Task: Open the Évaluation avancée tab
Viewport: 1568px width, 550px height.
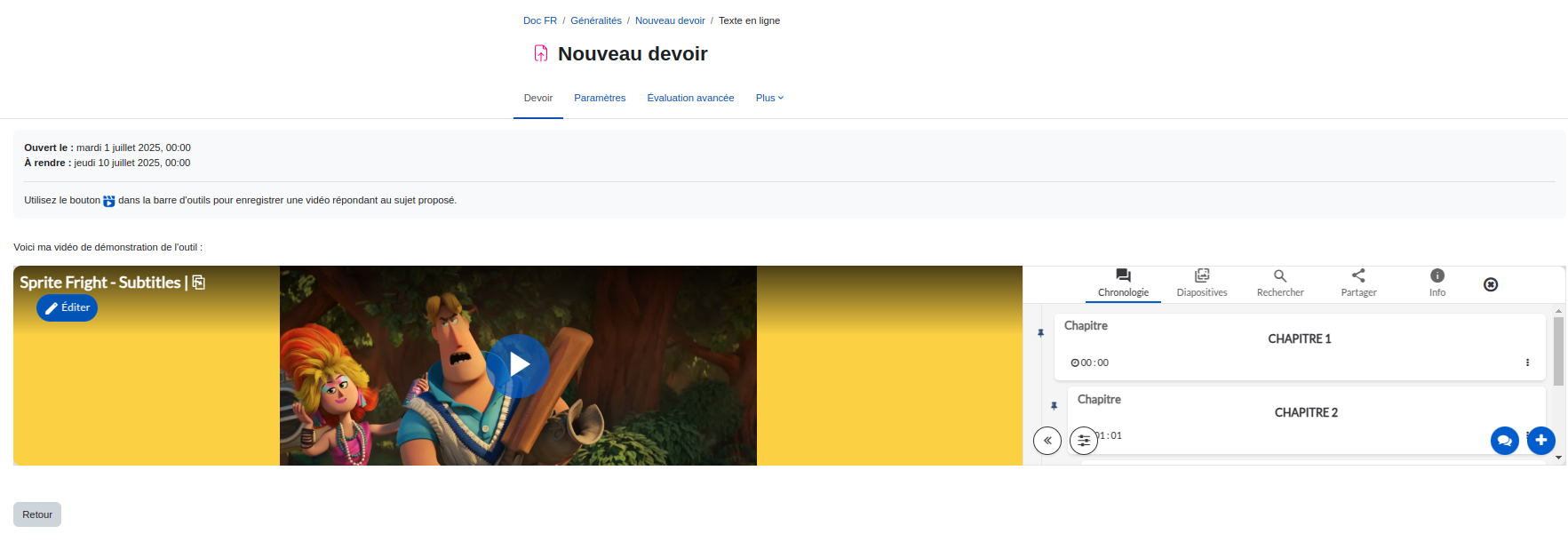Action: (x=690, y=98)
